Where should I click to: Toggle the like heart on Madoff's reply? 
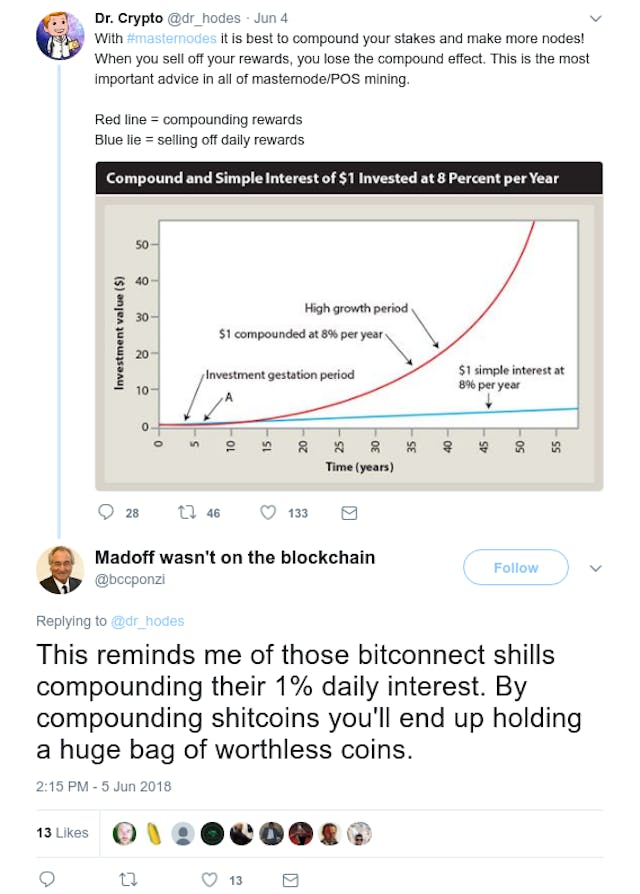pos(208,879)
